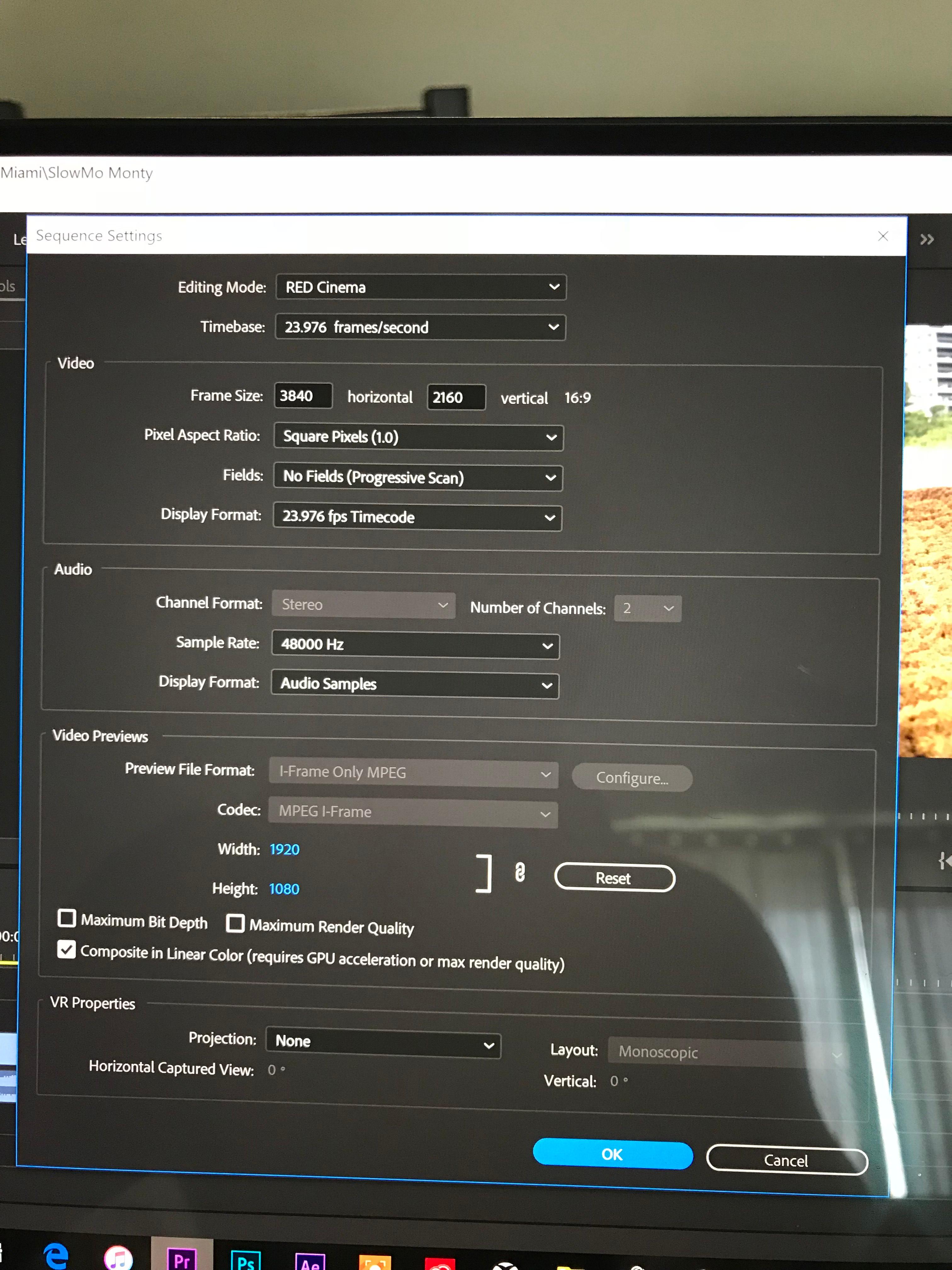Click the Configure... button
The image size is (952, 1270).
[x=632, y=778]
